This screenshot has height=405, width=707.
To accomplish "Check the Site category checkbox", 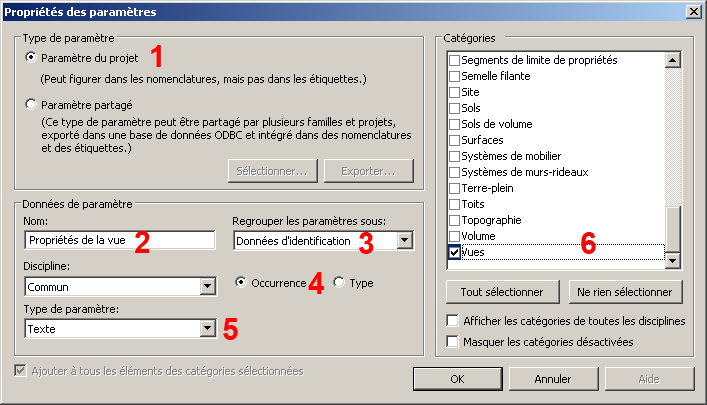I will click(455, 92).
